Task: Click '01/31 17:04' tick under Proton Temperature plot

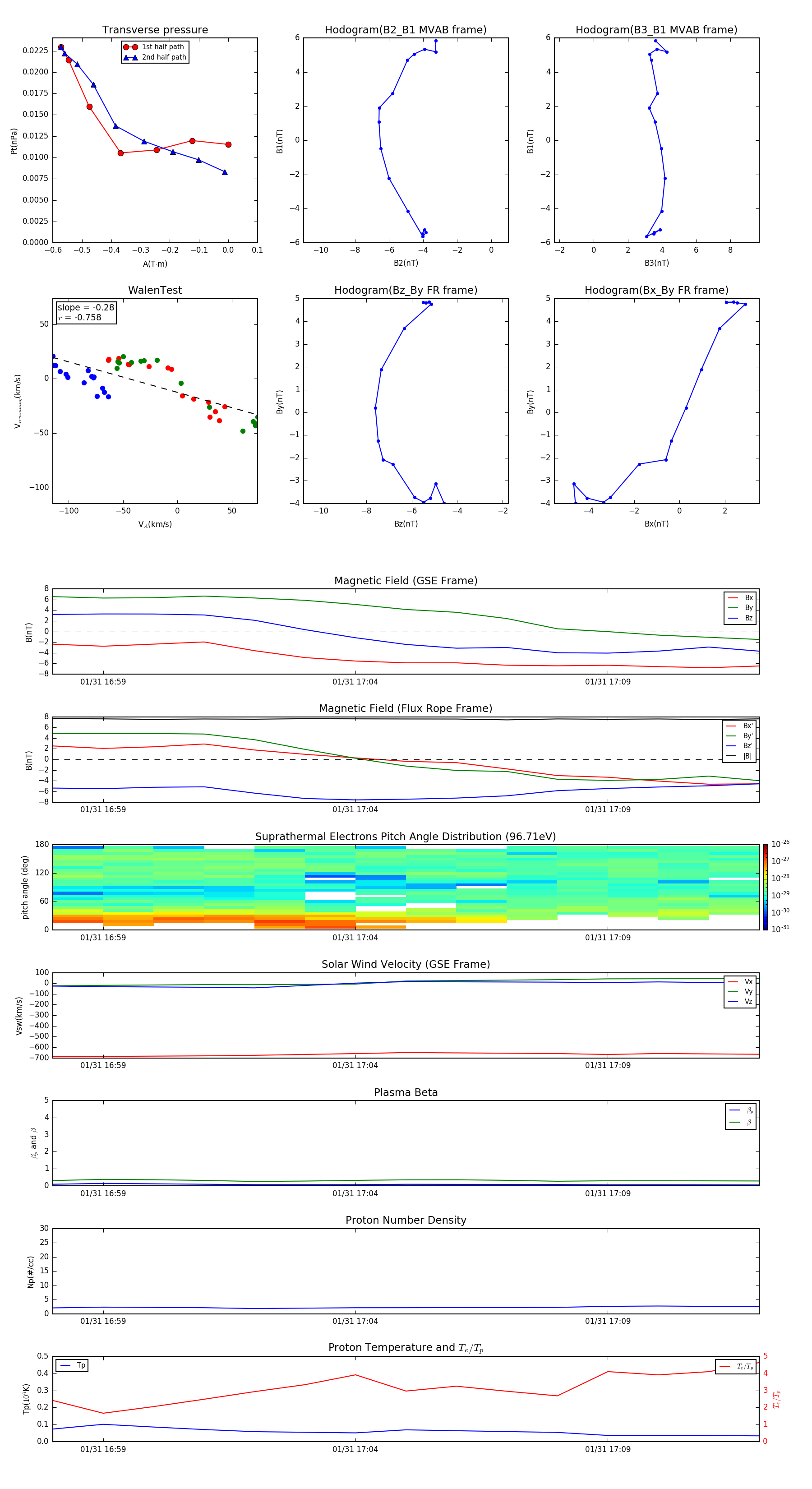Action: 355,1449
